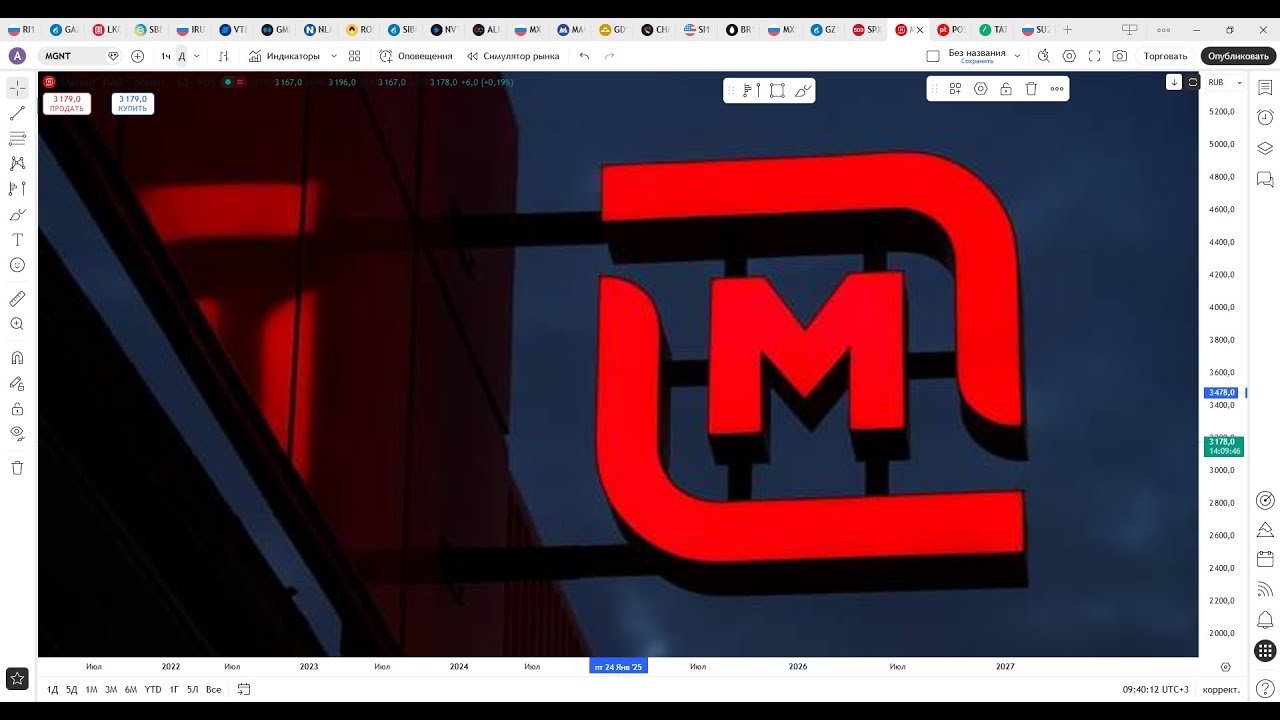
Task: Select the Text annotation tool
Action: pos(17,240)
